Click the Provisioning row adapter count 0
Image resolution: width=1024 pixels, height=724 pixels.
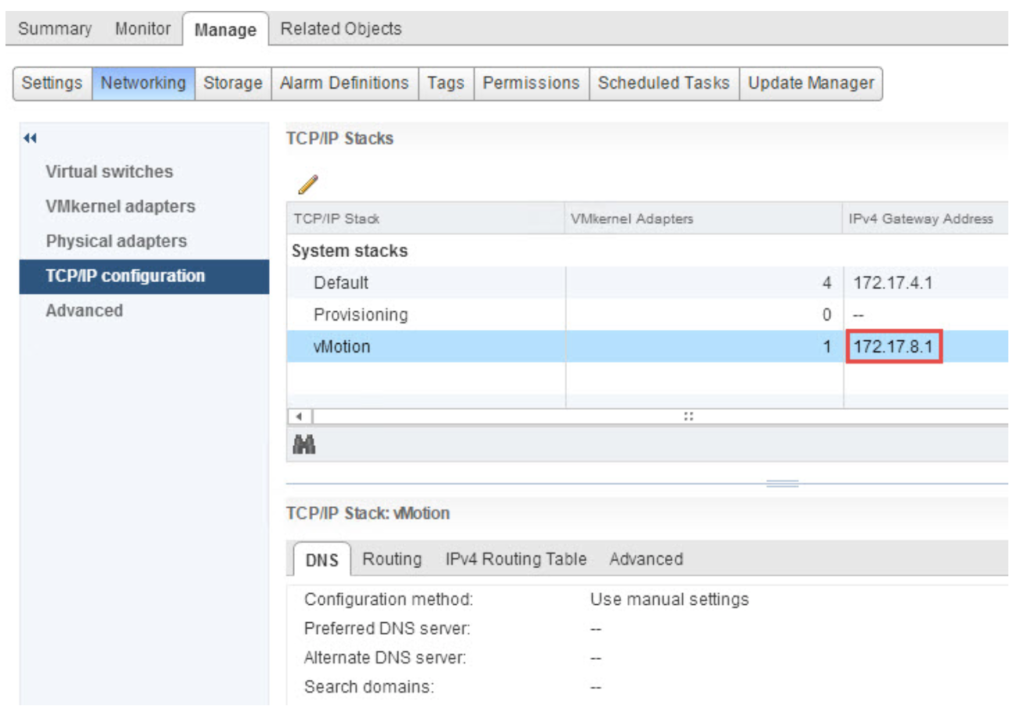point(826,315)
